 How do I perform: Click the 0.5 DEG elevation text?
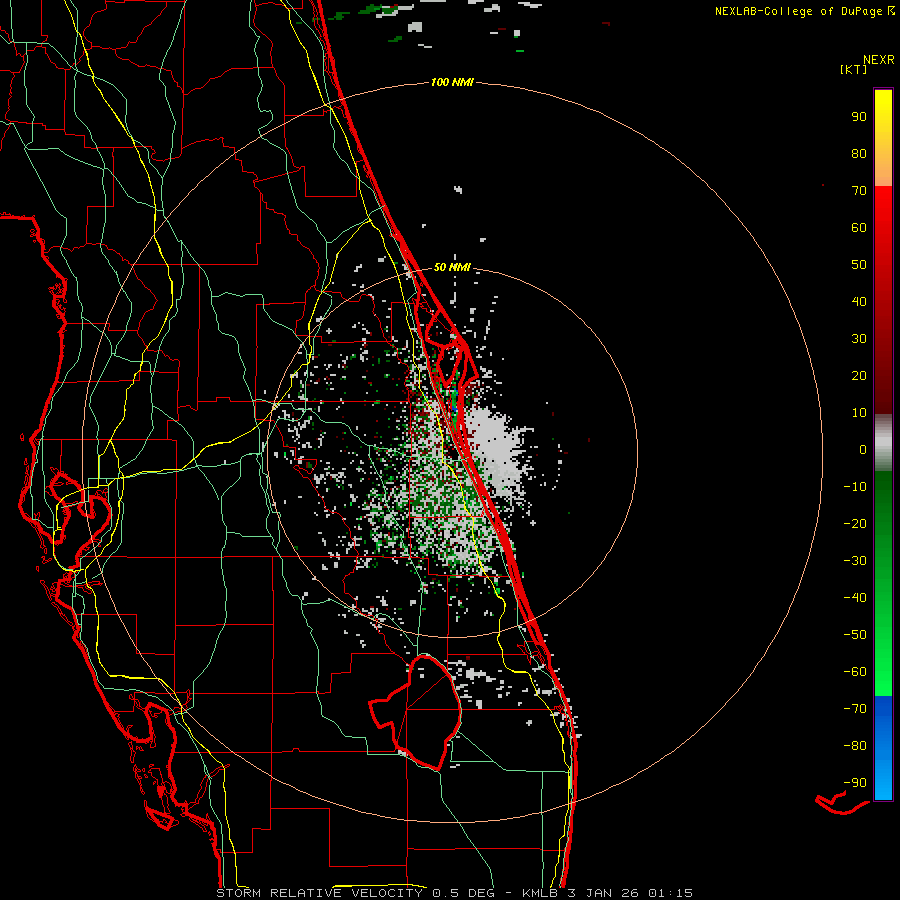463,893
